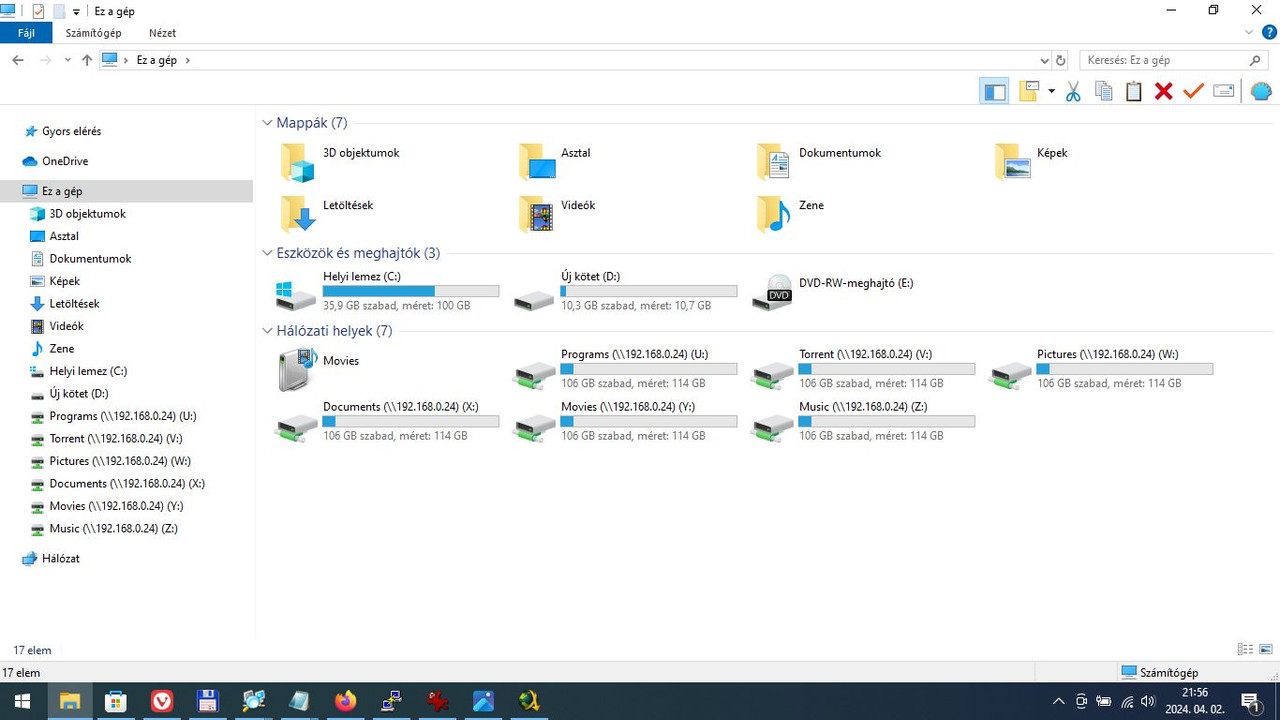The width and height of the screenshot is (1280, 720).
Task: Select Hálózat in navigation pane
Action: [x=60, y=559]
